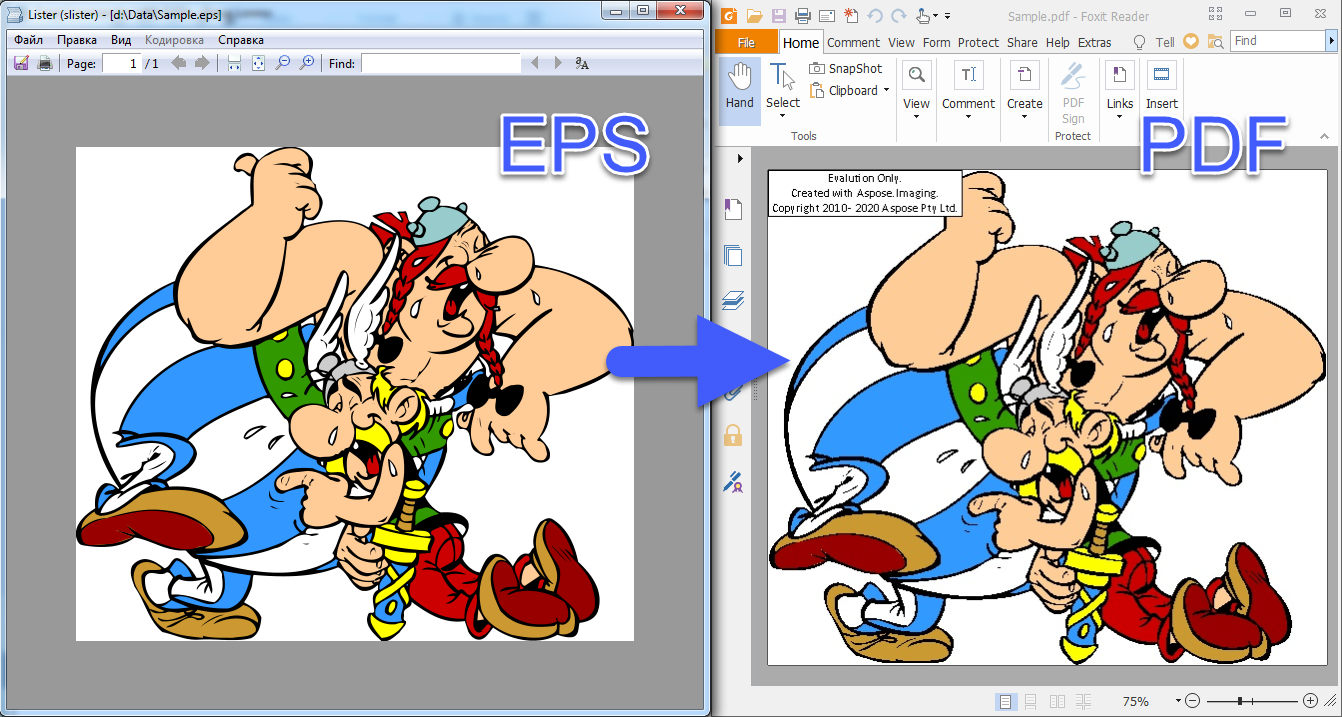The width and height of the screenshot is (1342, 717).
Task: Find previous match in Lister
Action: 534,63
